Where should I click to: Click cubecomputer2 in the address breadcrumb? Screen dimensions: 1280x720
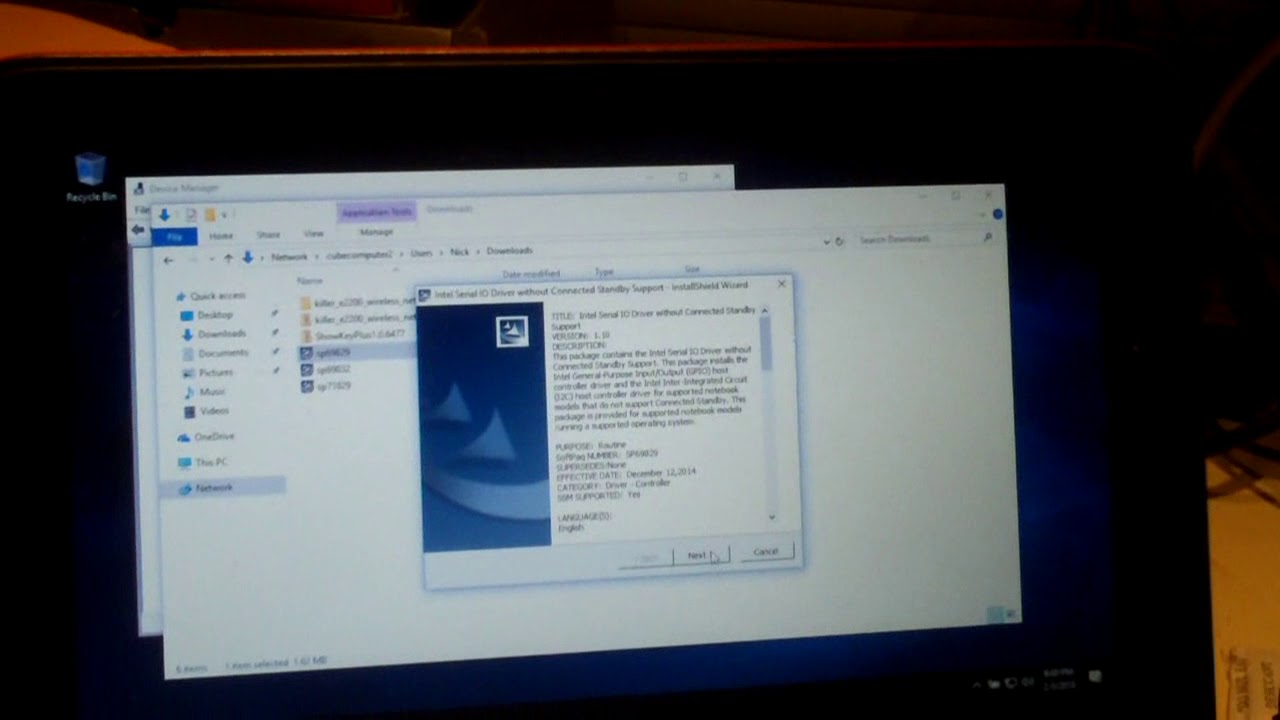click(362, 255)
